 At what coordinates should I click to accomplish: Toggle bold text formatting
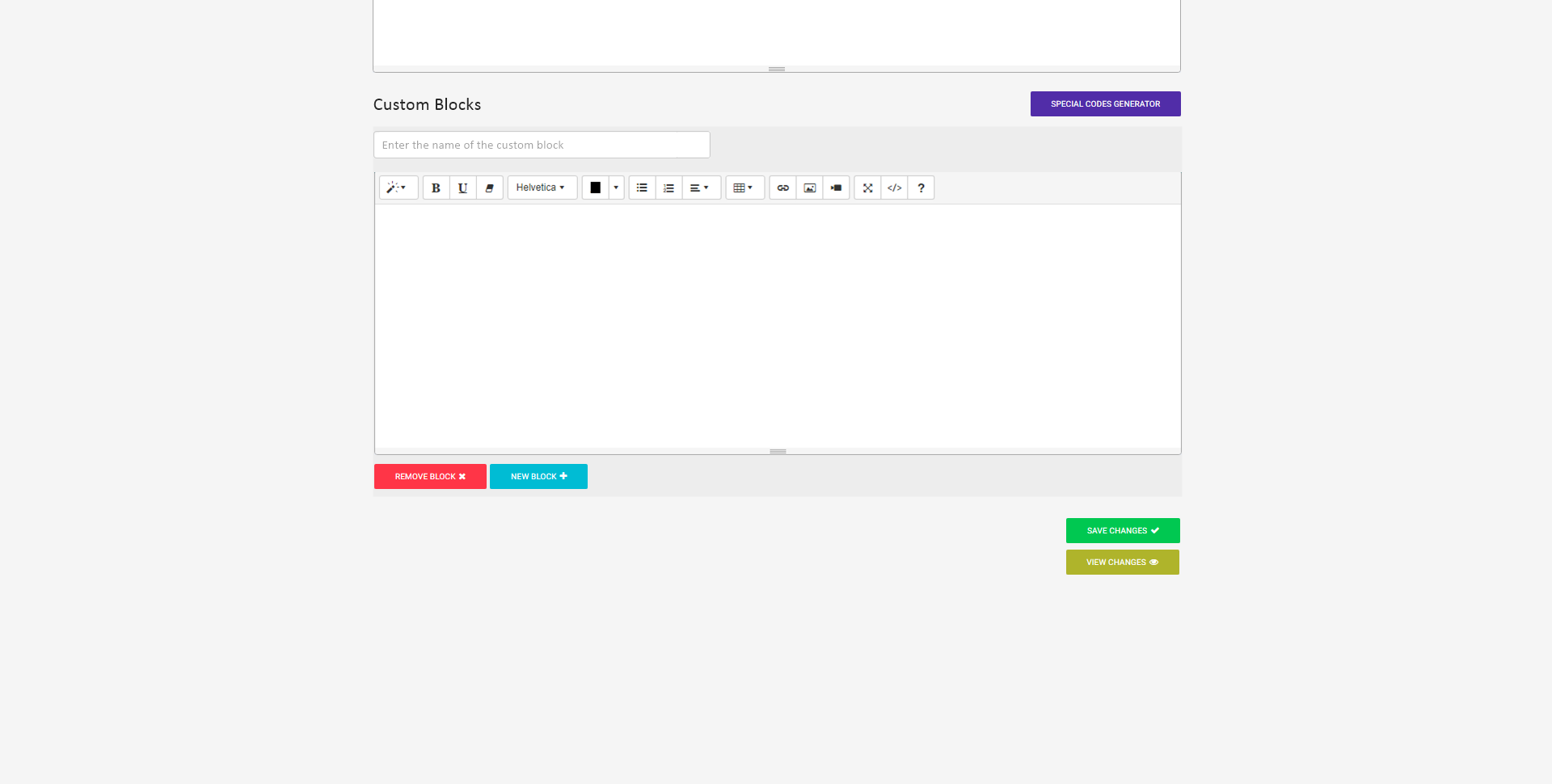pyautogui.click(x=436, y=188)
